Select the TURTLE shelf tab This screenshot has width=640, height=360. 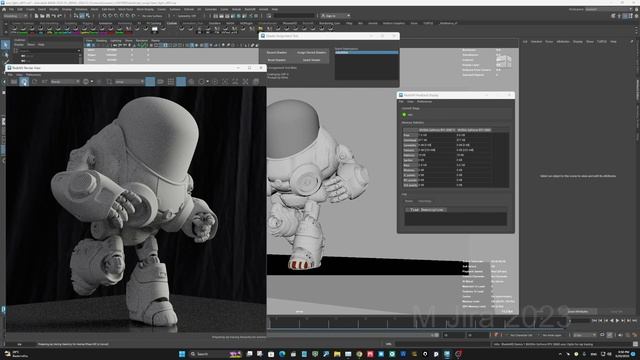coord(428,23)
